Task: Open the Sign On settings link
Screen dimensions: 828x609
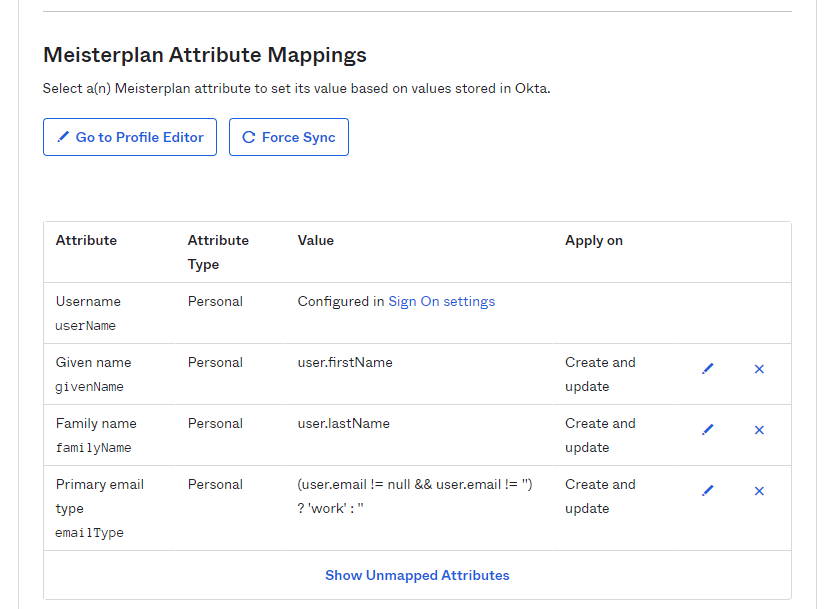Action: (441, 302)
